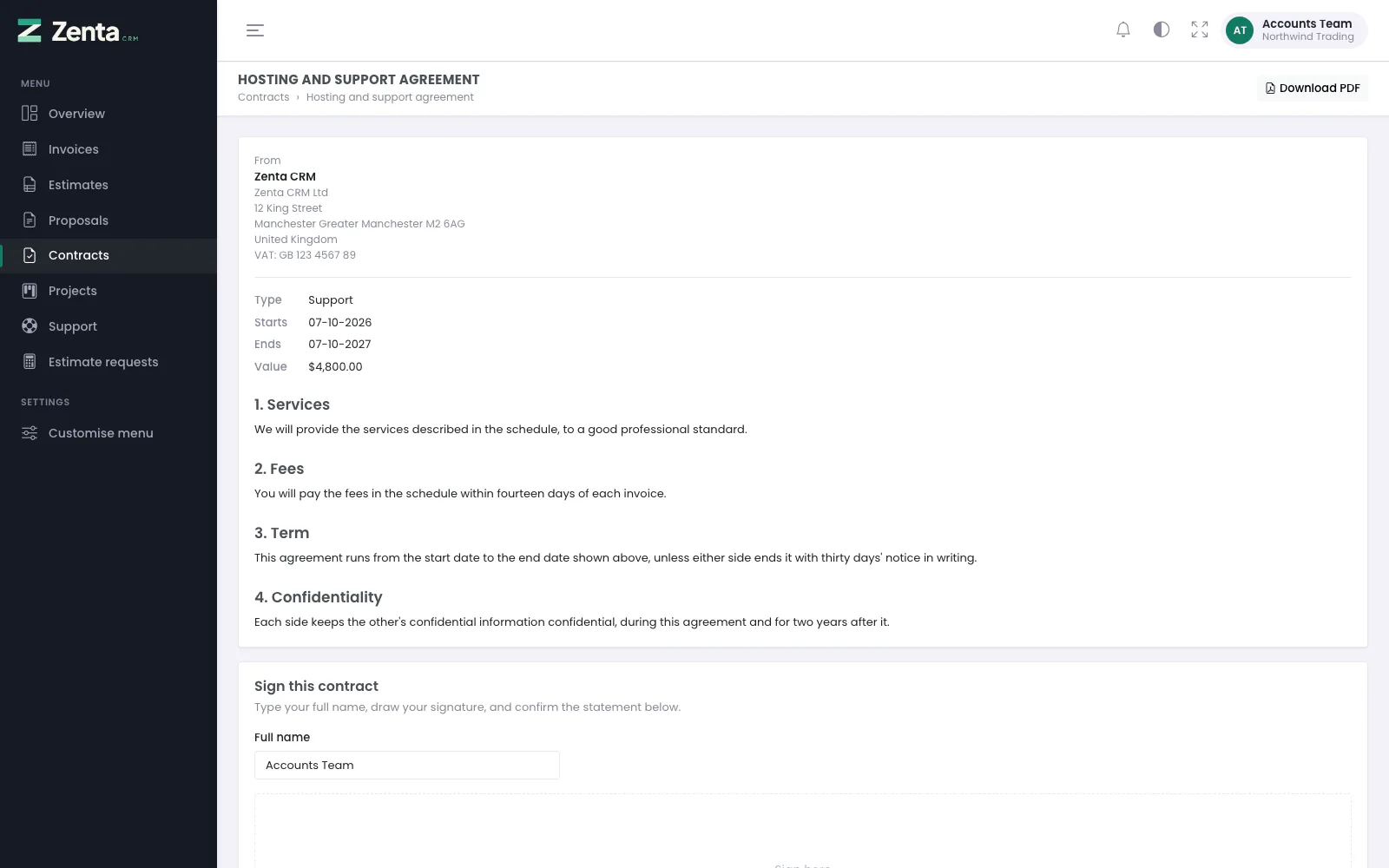Click the start date 07-10-2026

point(340,322)
